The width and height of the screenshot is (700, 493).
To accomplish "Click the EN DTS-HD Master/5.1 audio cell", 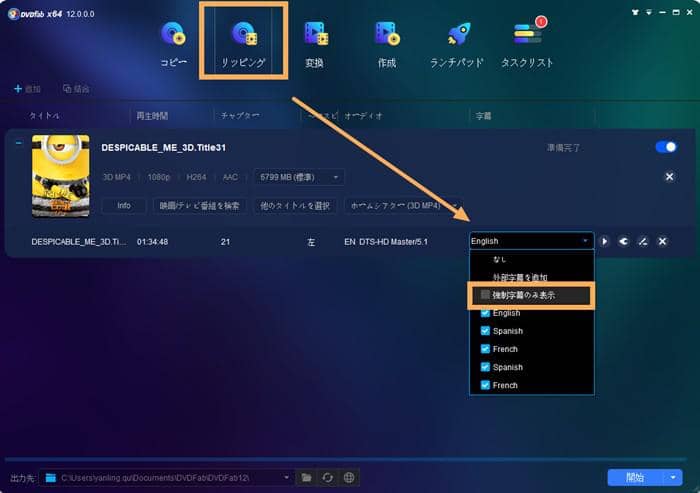I will [x=386, y=242].
